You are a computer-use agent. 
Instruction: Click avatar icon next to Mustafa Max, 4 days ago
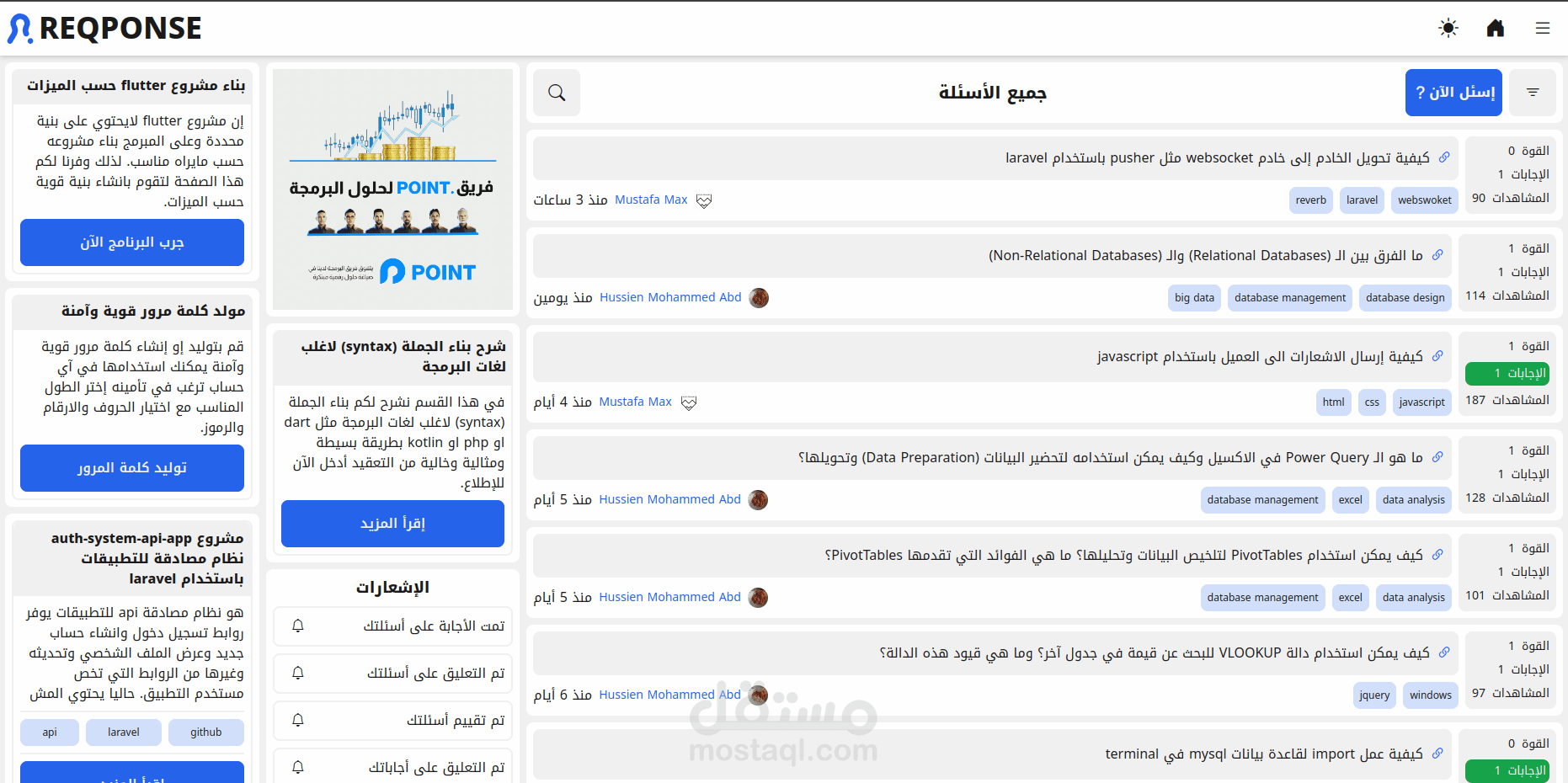tap(689, 402)
